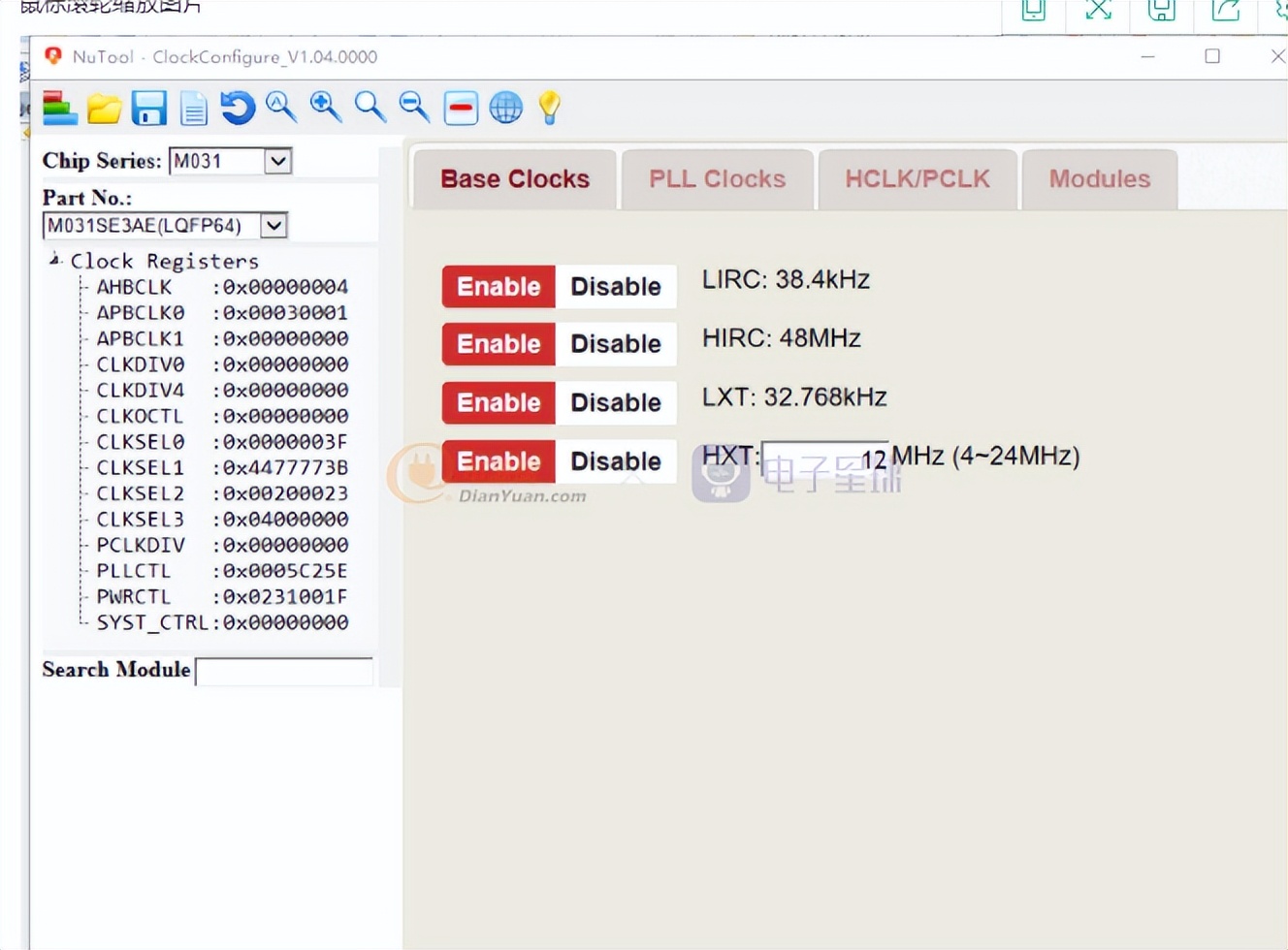Disable the HXT external clock

(x=616, y=461)
